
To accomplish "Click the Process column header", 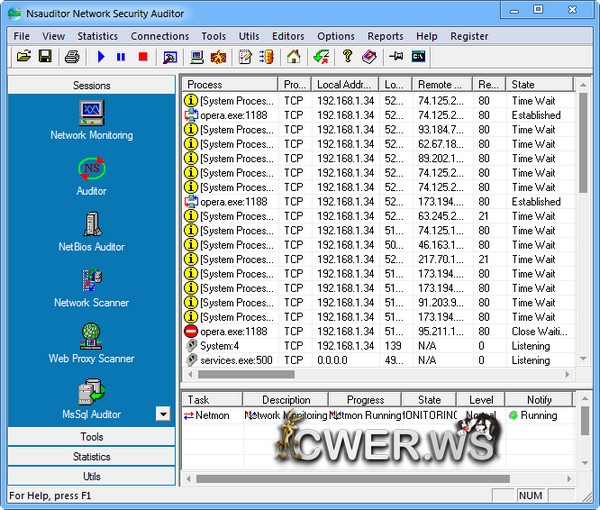I will point(228,85).
